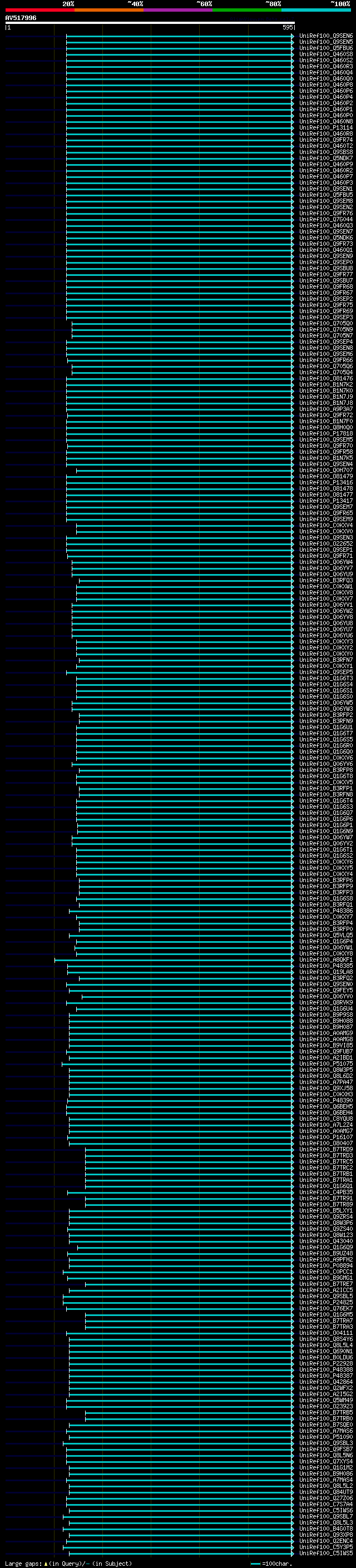Select label UniRef100_B3RFP8
Screen dimensions: 356x1568
pyautogui.click(x=326, y=770)
